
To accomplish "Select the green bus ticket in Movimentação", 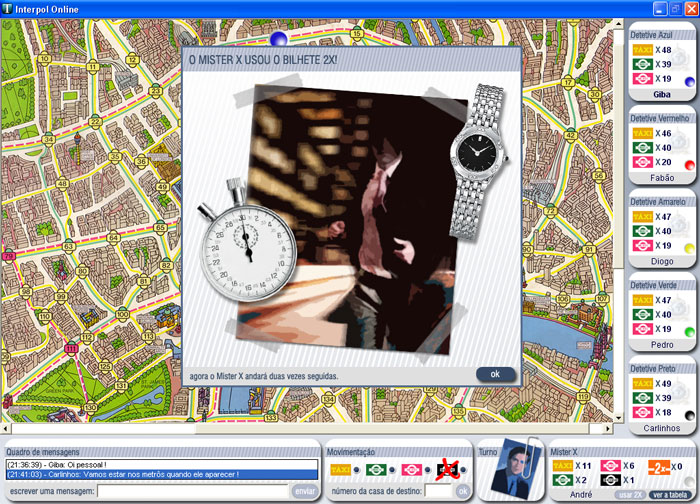I will tap(376, 469).
